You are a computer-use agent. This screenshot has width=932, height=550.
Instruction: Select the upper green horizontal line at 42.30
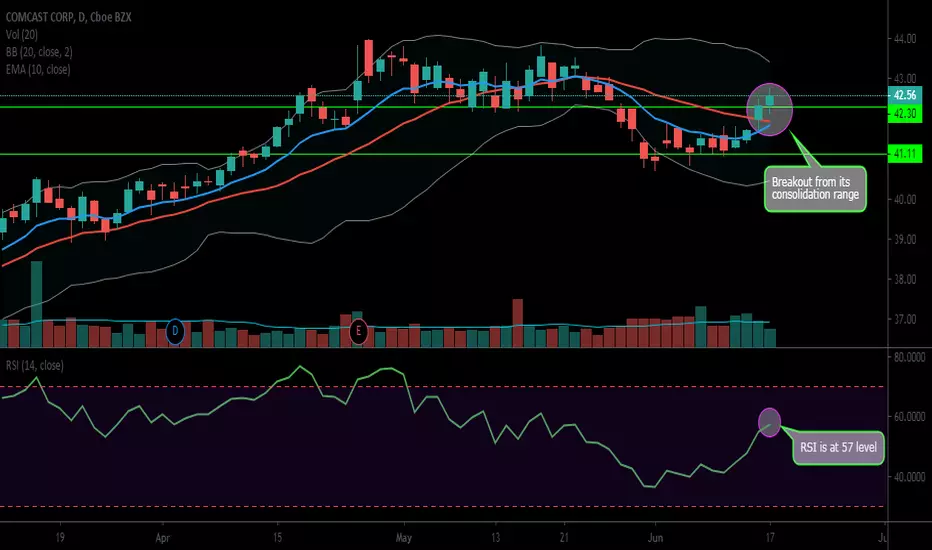(x=443, y=107)
